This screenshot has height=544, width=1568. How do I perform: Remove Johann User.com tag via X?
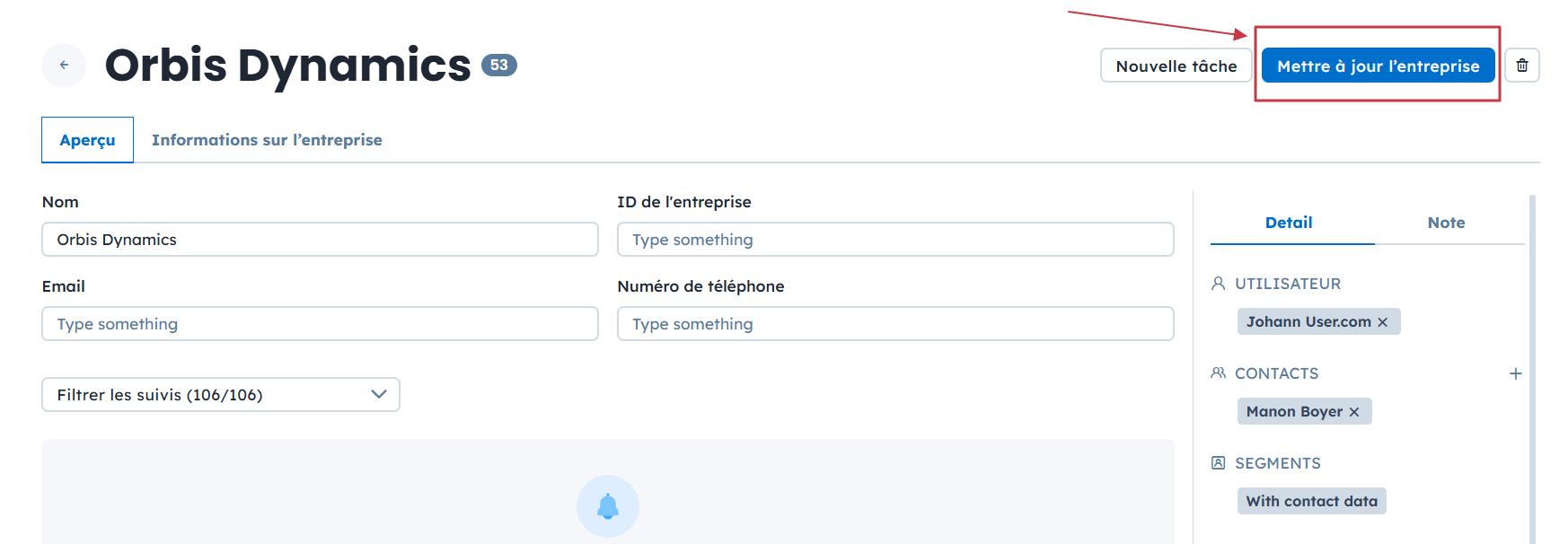[1383, 322]
